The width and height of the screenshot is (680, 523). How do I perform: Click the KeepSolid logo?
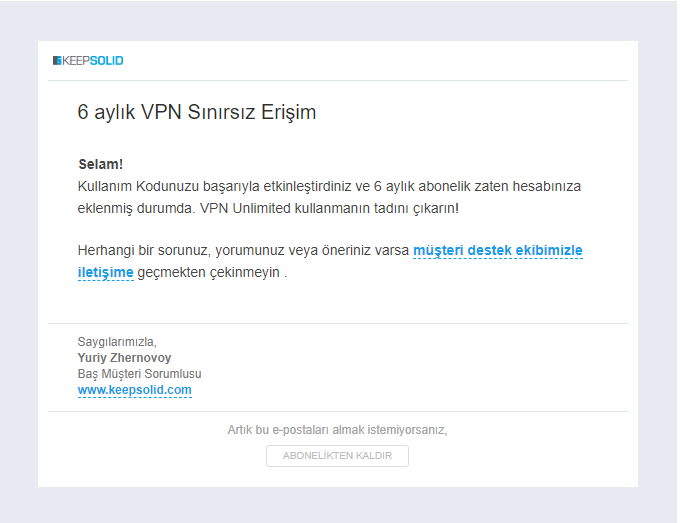[x=88, y=61]
